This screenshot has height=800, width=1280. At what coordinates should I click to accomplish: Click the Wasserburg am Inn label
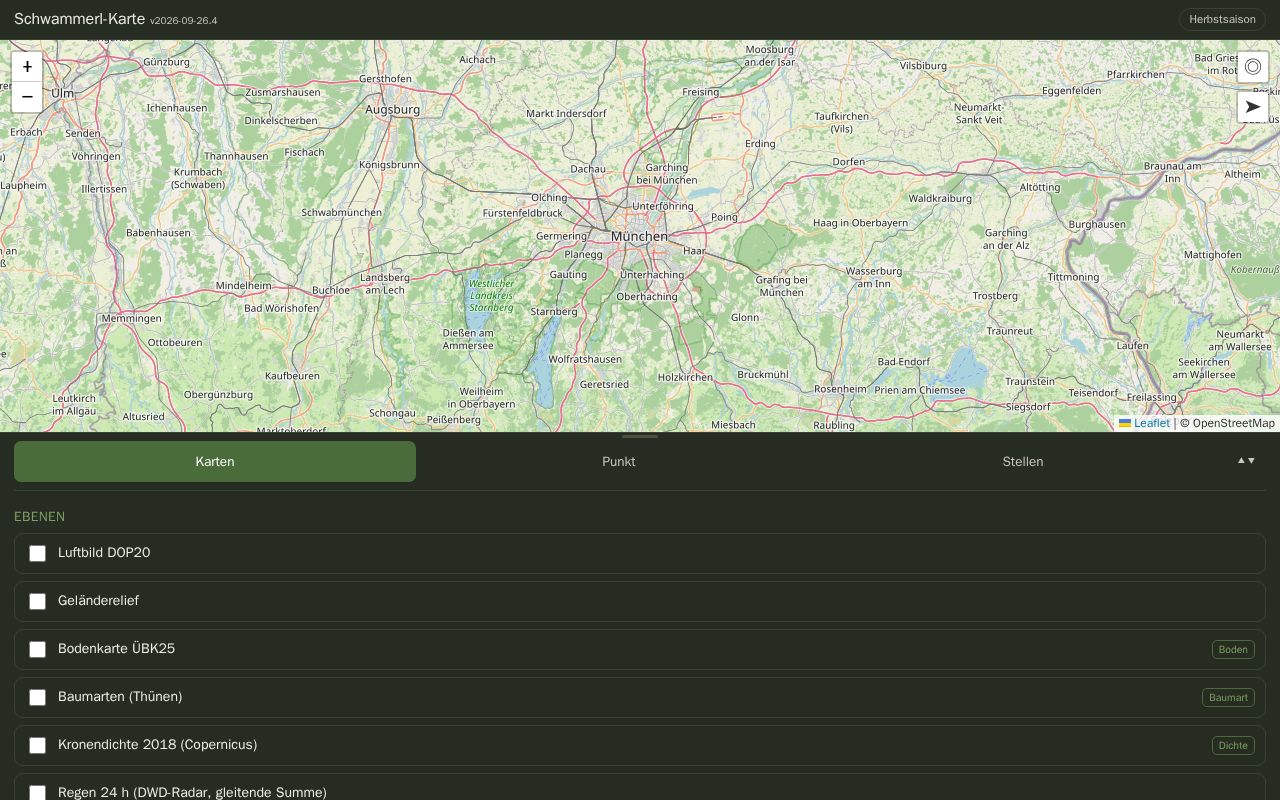[874, 277]
